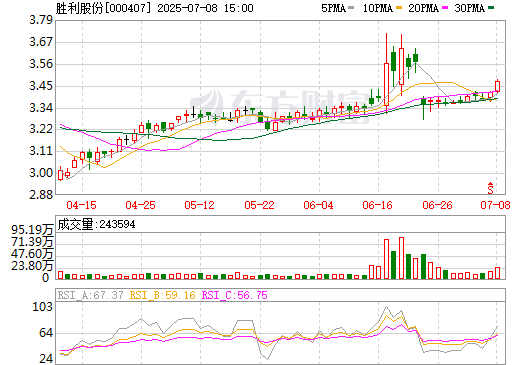The image size is (520, 365).
Task: Select the gray 5PMA legend swatch
Action: pos(351,8)
